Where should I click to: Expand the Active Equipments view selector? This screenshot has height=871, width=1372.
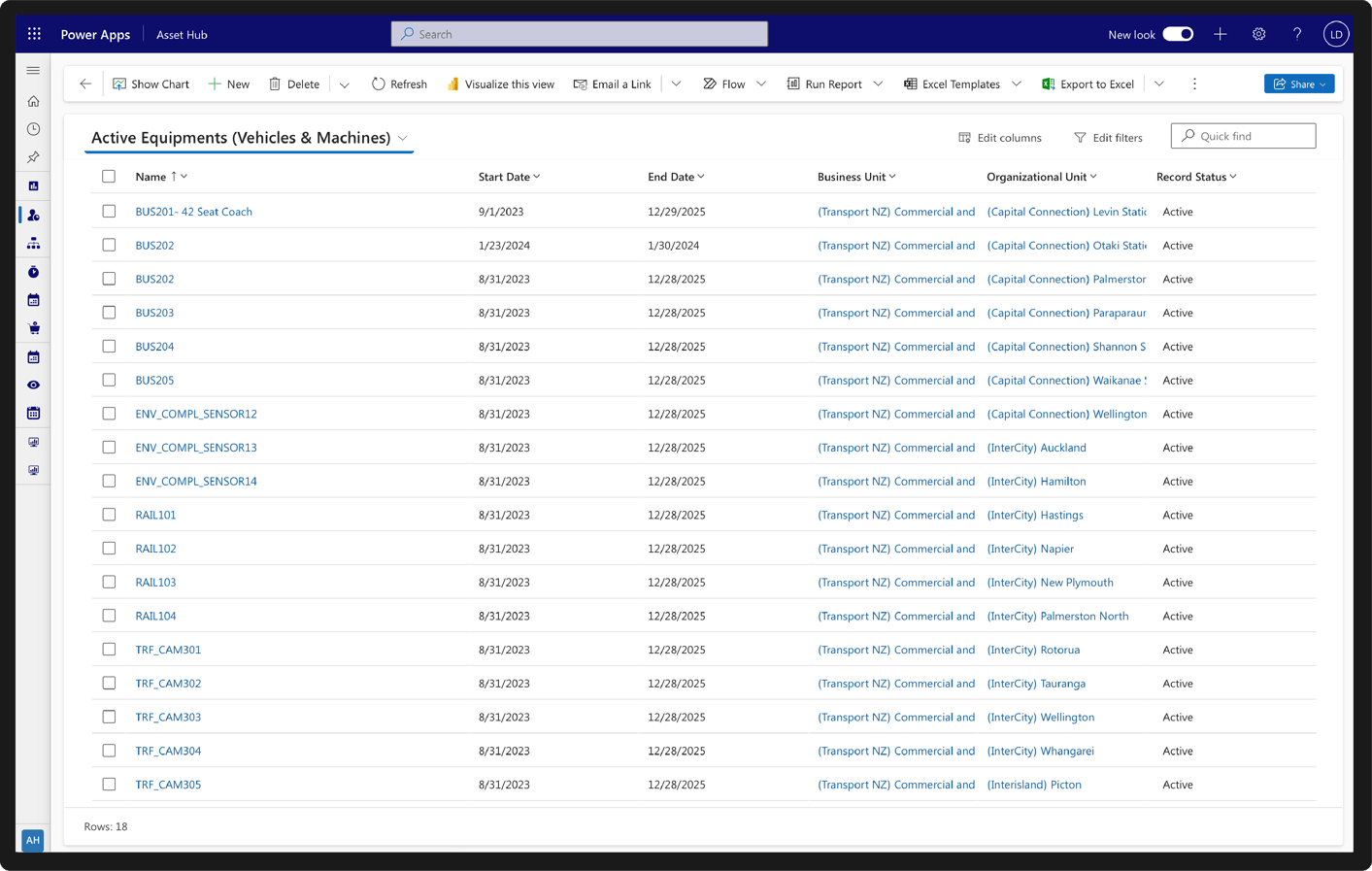(x=403, y=138)
